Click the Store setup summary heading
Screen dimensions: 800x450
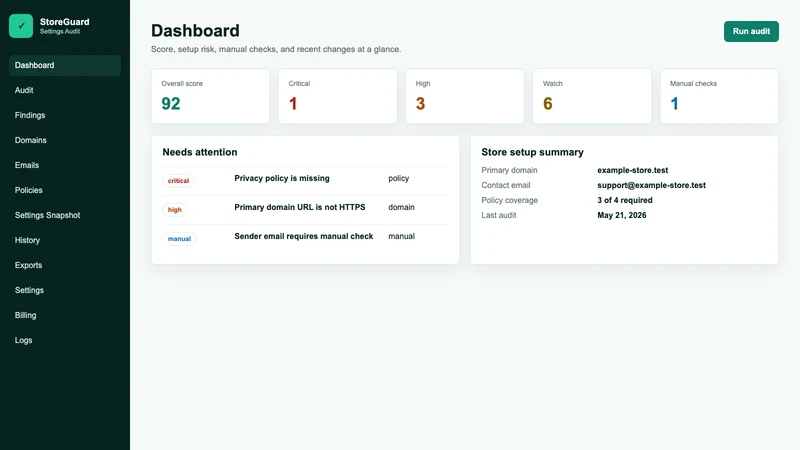(x=532, y=152)
